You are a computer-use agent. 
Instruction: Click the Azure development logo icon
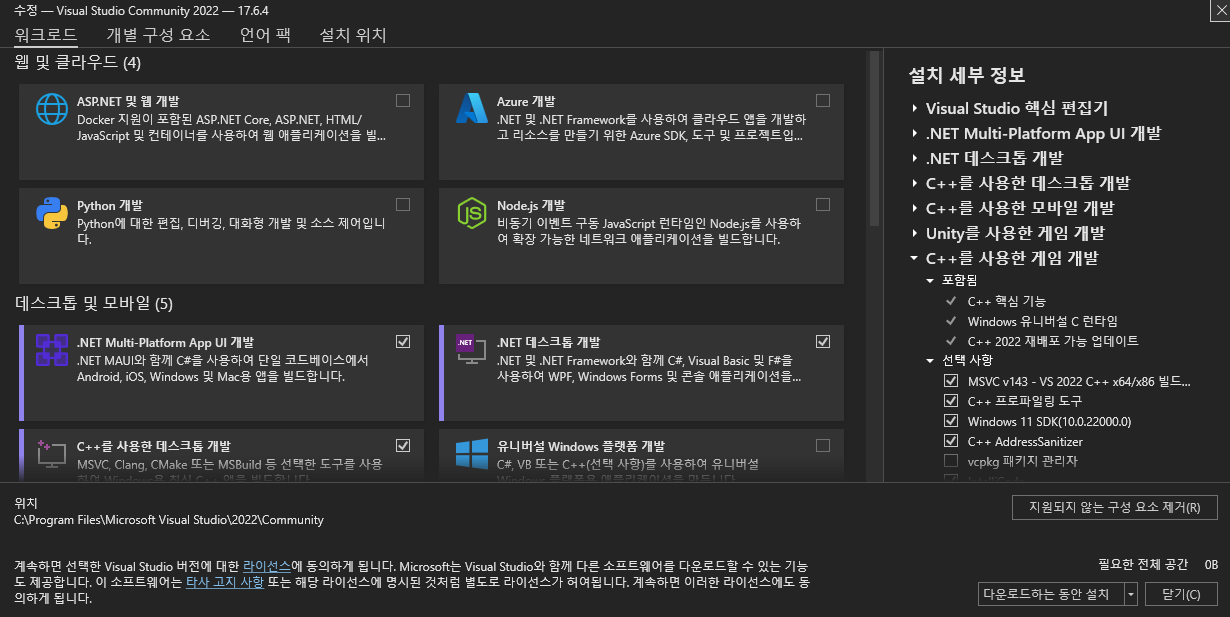(471, 108)
